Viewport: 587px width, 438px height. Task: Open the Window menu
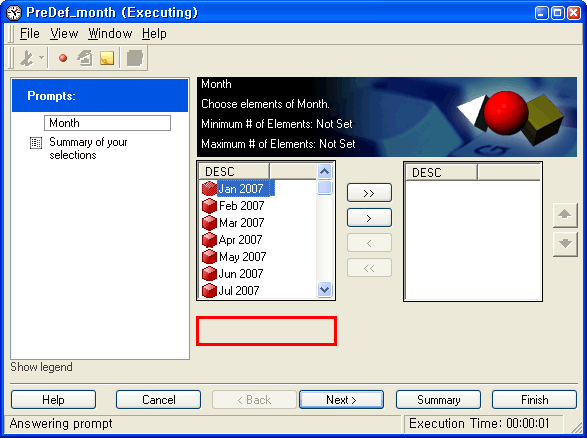[110, 34]
